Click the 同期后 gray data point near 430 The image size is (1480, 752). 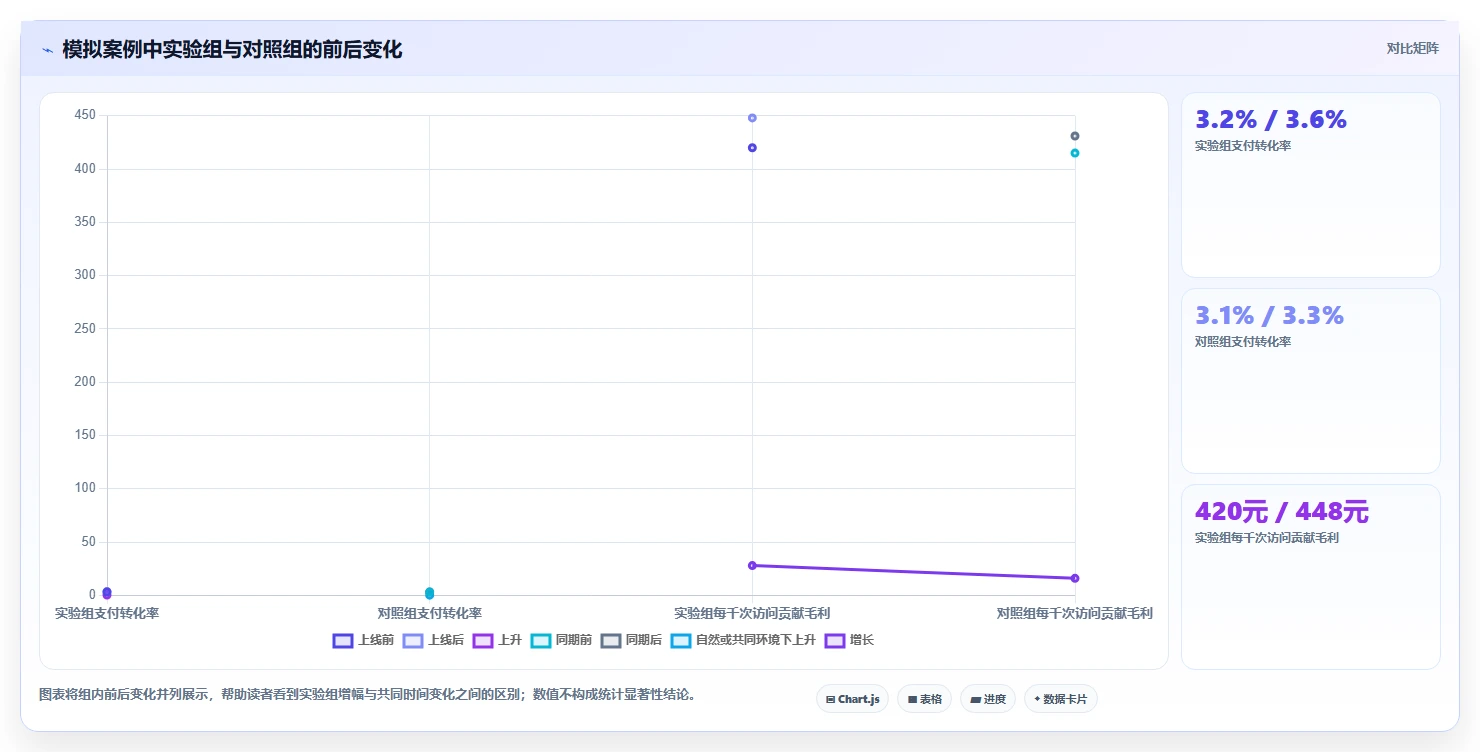coord(1075,136)
